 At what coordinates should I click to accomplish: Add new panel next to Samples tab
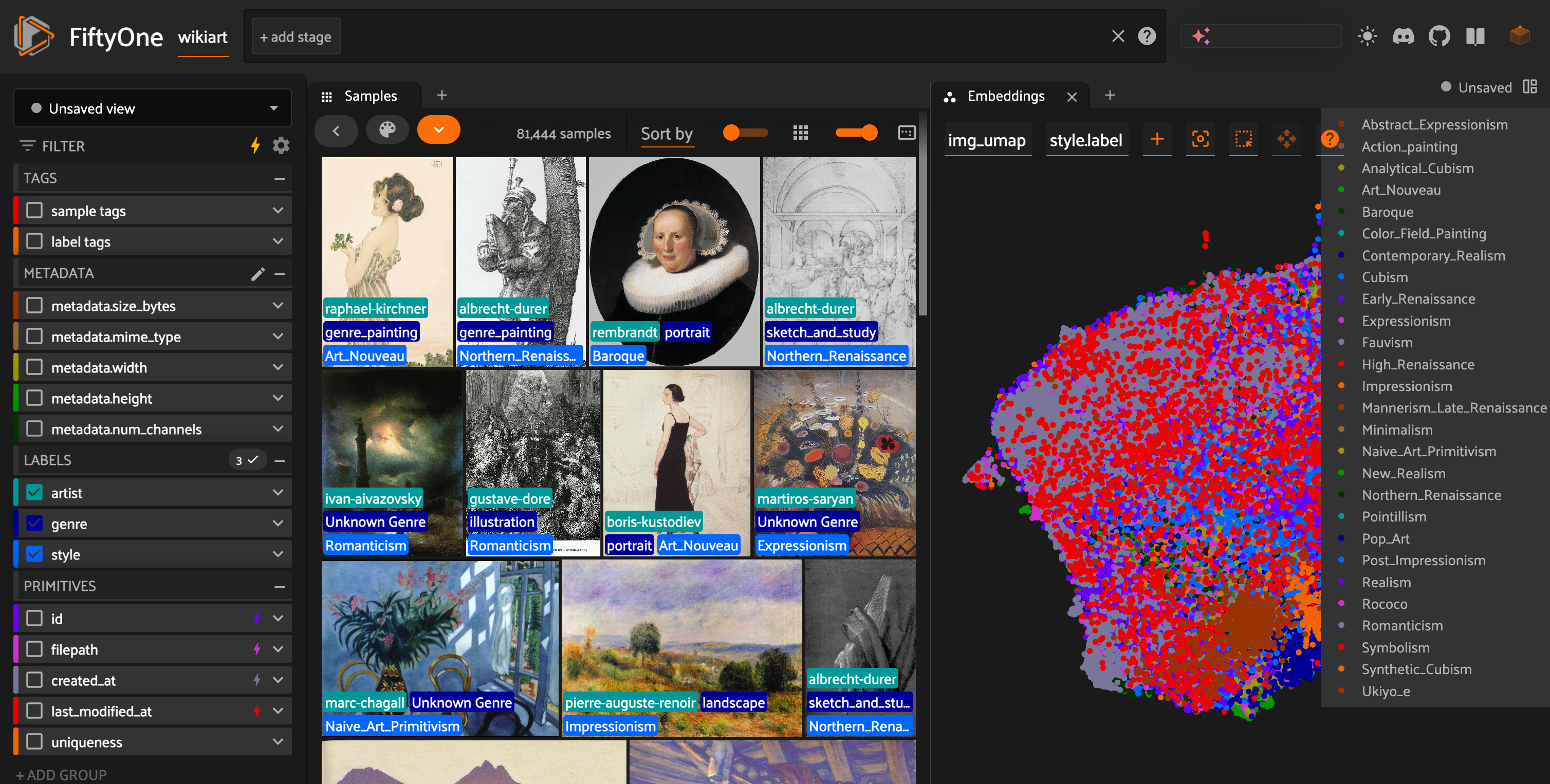click(441, 95)
